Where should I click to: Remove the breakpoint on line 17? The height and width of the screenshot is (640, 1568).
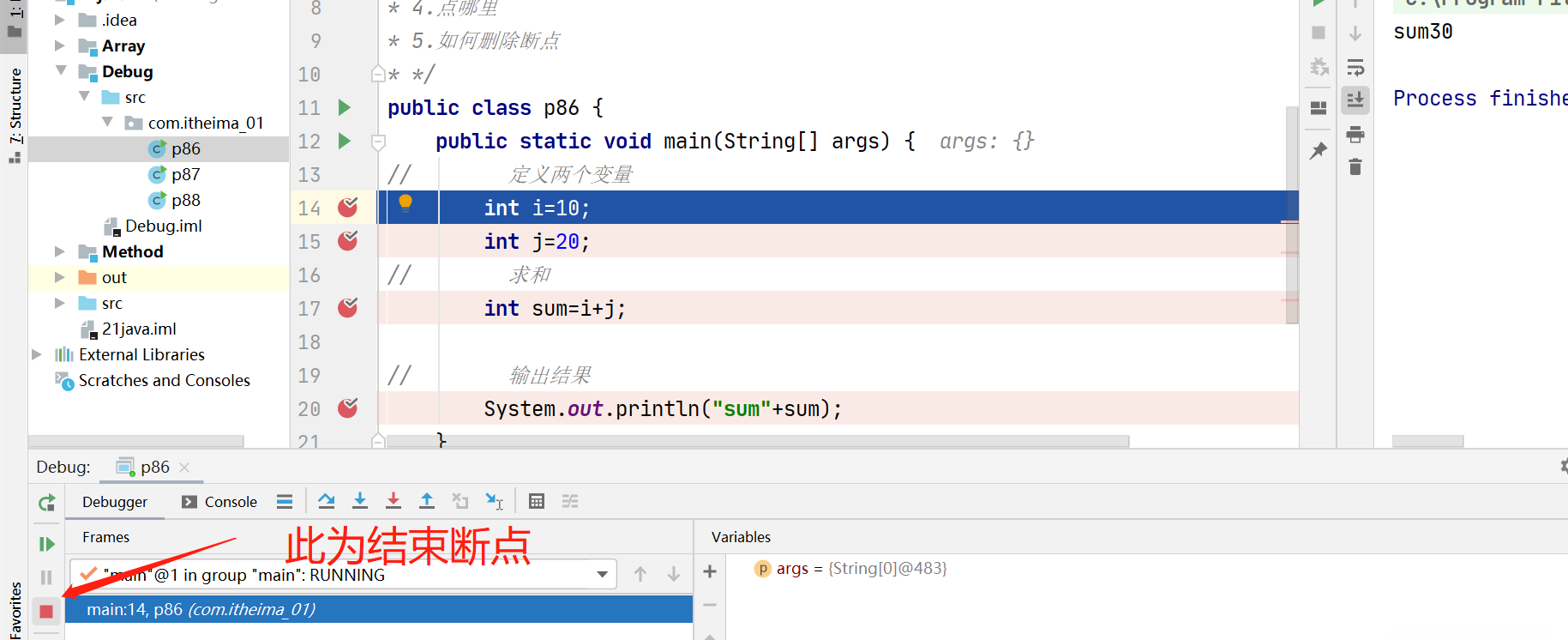tap(347, 308)
